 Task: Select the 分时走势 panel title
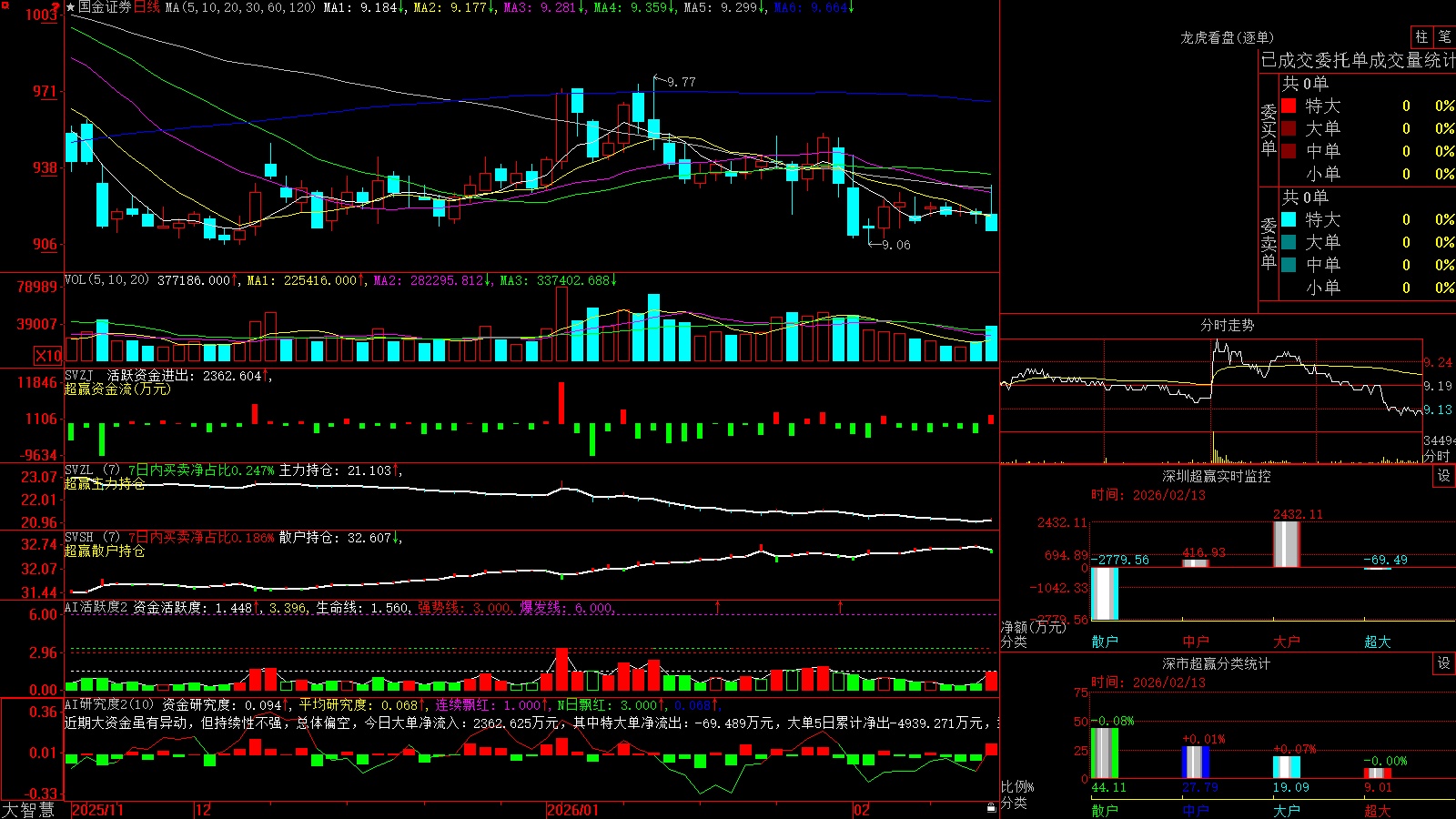[1227, 325]
